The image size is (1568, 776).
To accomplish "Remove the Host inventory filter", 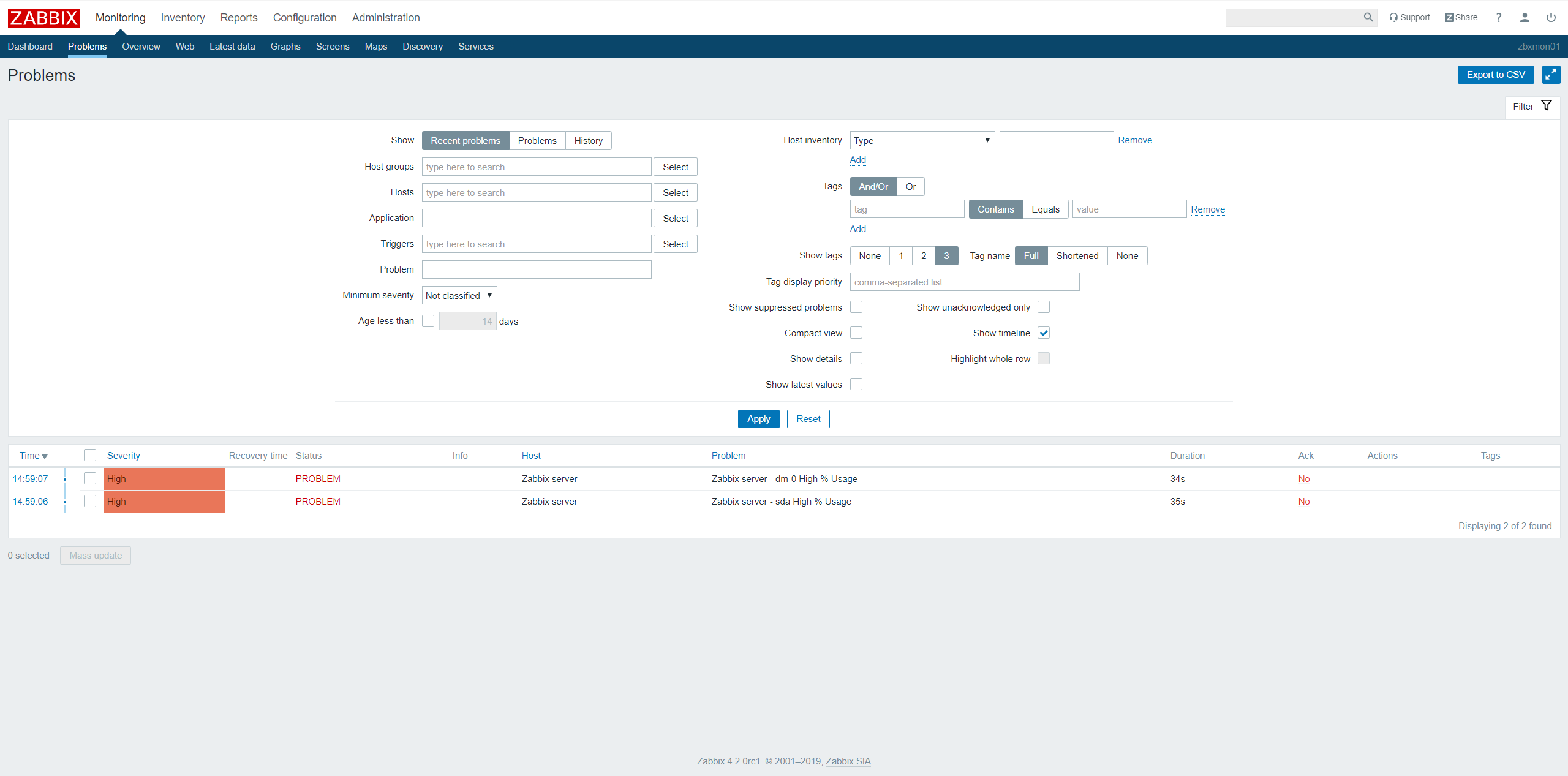I will (1135, 140).
